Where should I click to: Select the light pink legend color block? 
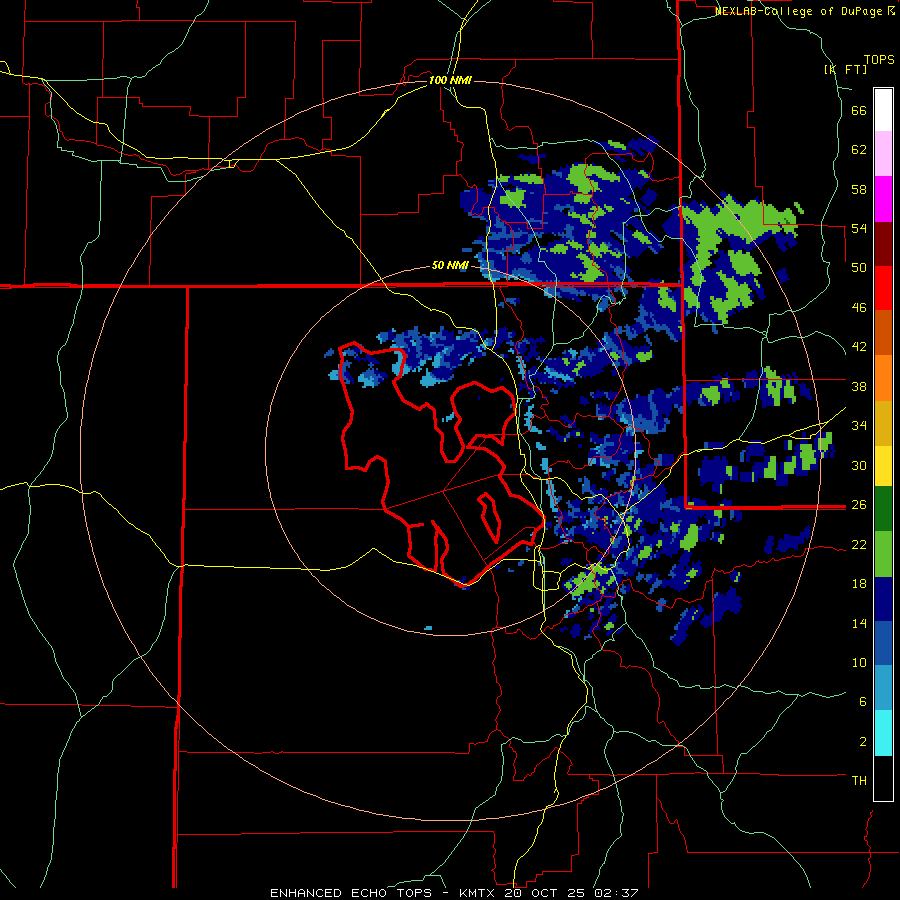[883, 154]
